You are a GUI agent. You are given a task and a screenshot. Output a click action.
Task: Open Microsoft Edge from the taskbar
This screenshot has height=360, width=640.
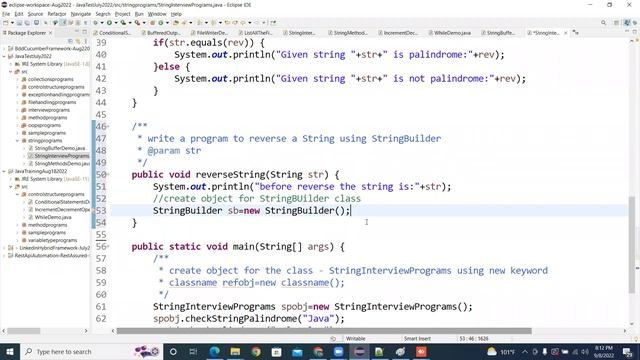coord(215,351)
